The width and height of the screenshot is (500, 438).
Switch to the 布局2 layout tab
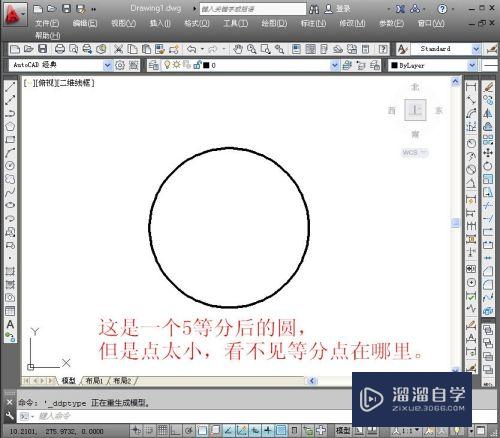point(122,380)
